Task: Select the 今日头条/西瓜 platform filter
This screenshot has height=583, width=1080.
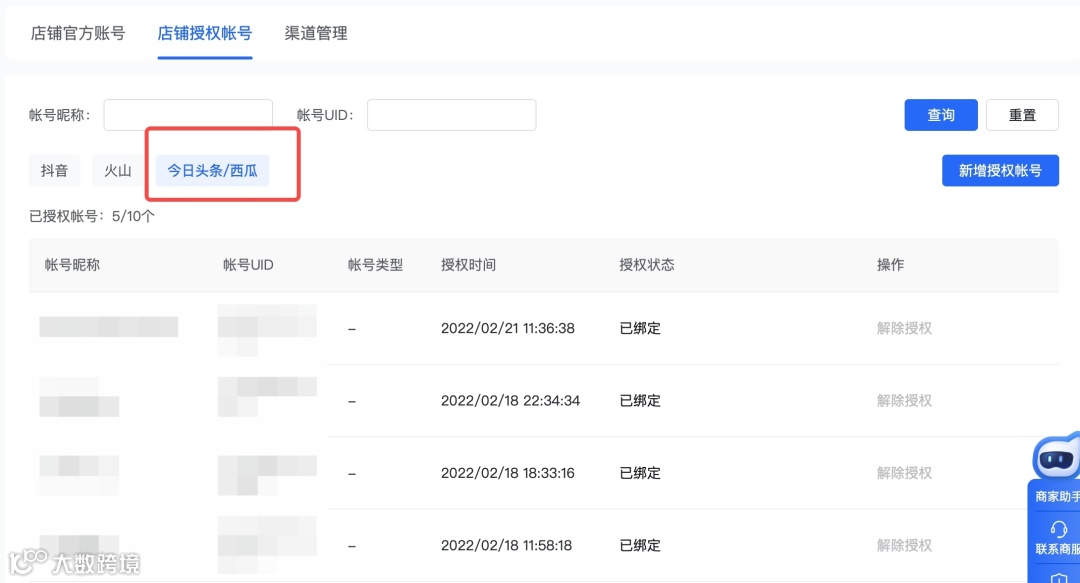Action: pyautogui.click(x=212, y=170)
